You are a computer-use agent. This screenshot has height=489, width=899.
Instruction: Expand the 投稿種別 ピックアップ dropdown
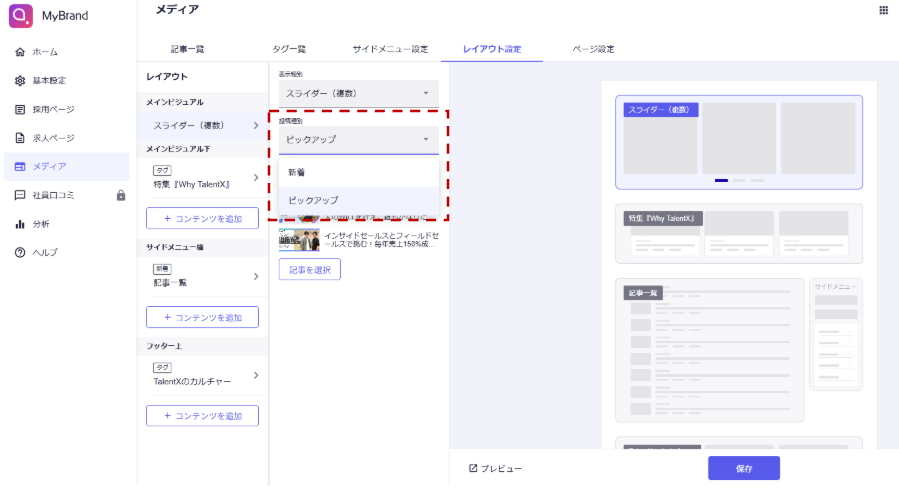tap(358, 139)
